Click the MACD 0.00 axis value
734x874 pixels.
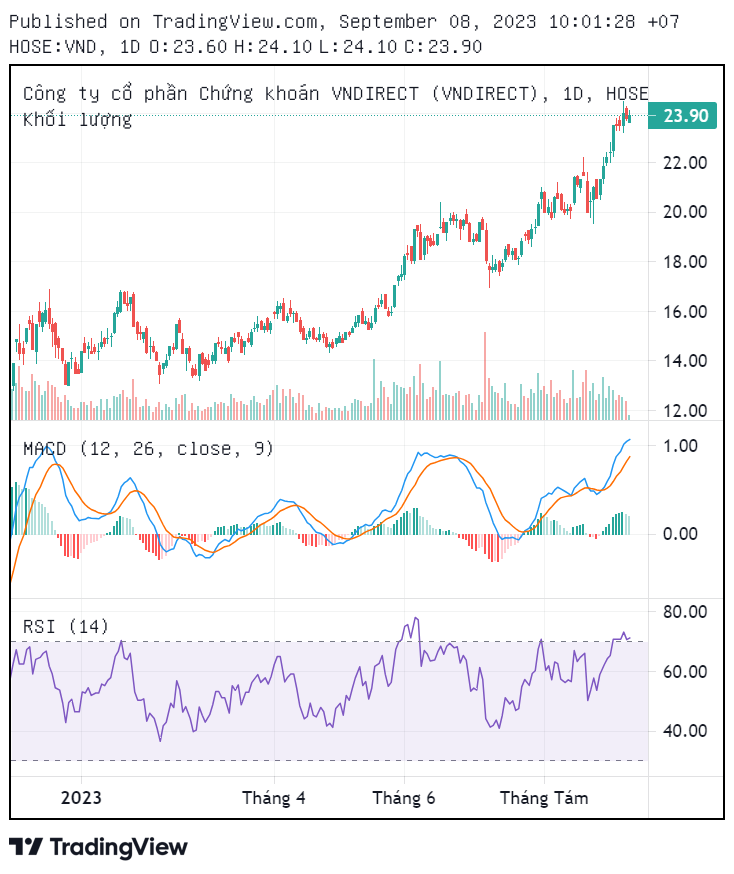coord(680,534)
